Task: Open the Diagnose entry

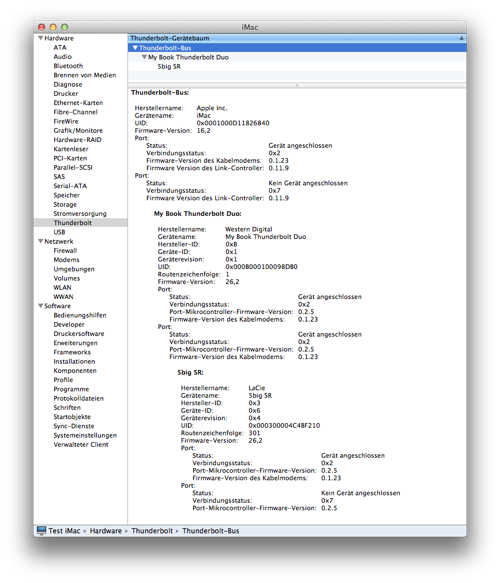Action: tap(68, 84)
